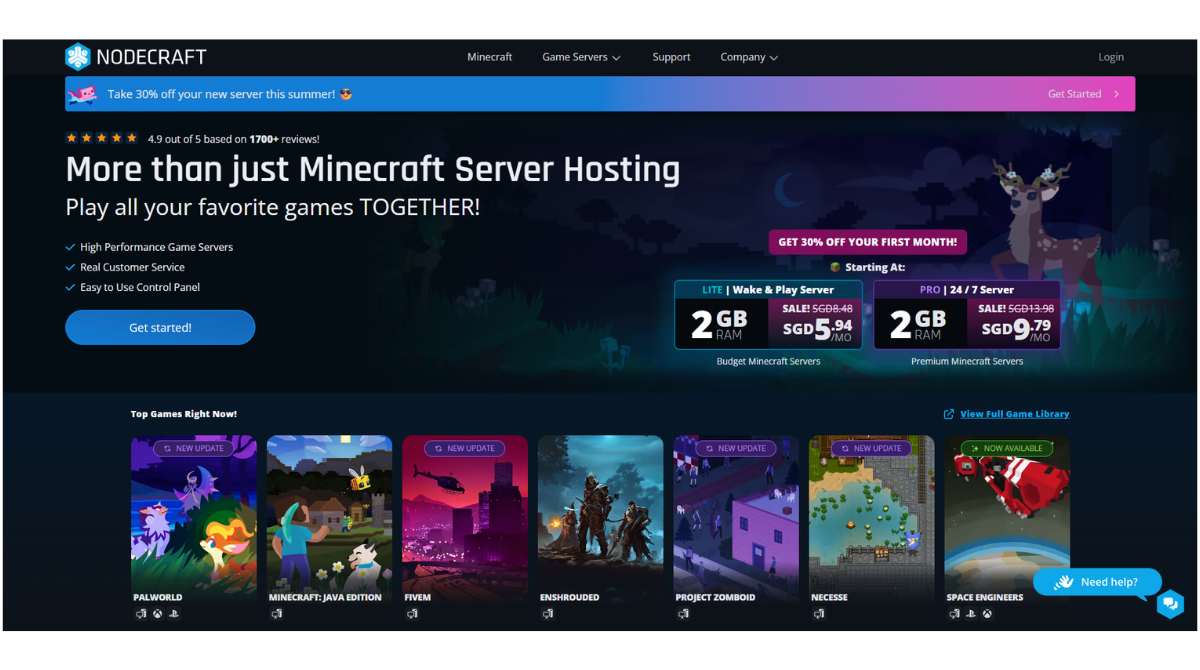Screen dimensions: 1200x670
Task: Click the PC platform icon under FiveM
Action: [x=412, y=614]
